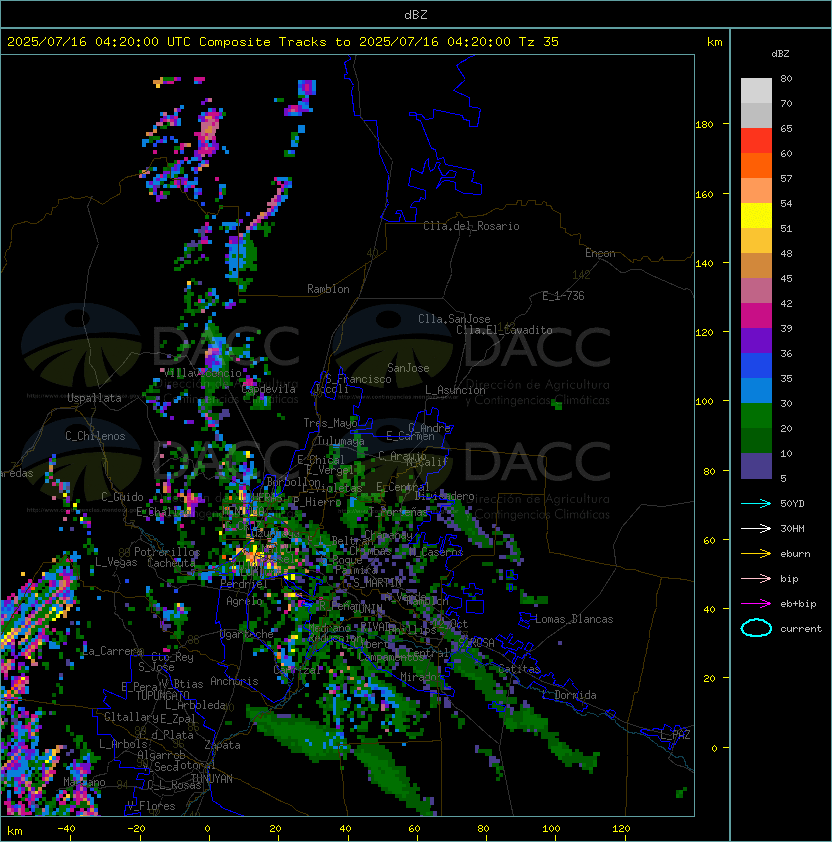Click the eb+bip legend label
The height and width of the screenshot is (842, 832).
(x=798, y=604)
